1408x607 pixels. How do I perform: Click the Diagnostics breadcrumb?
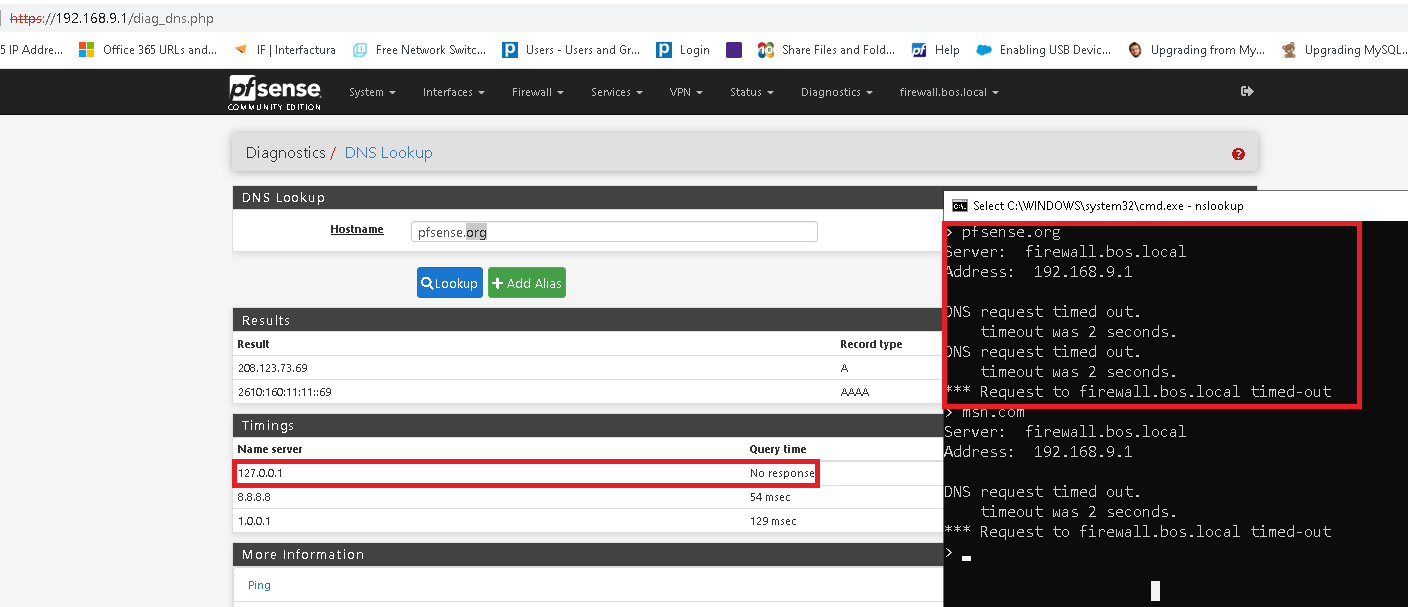pos(285,153)
